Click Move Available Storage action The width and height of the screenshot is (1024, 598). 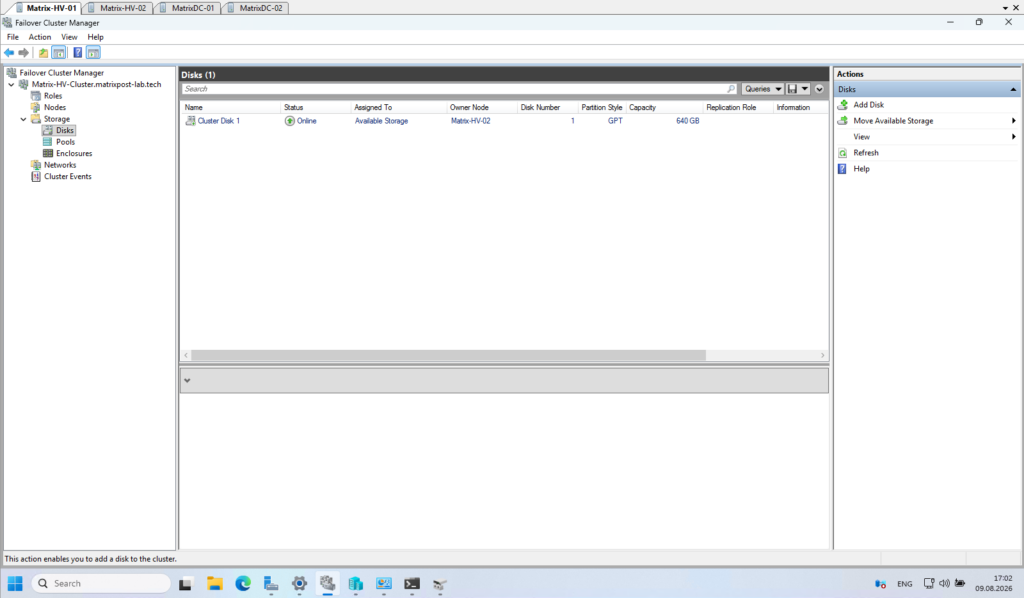click(x=893, y=121)
